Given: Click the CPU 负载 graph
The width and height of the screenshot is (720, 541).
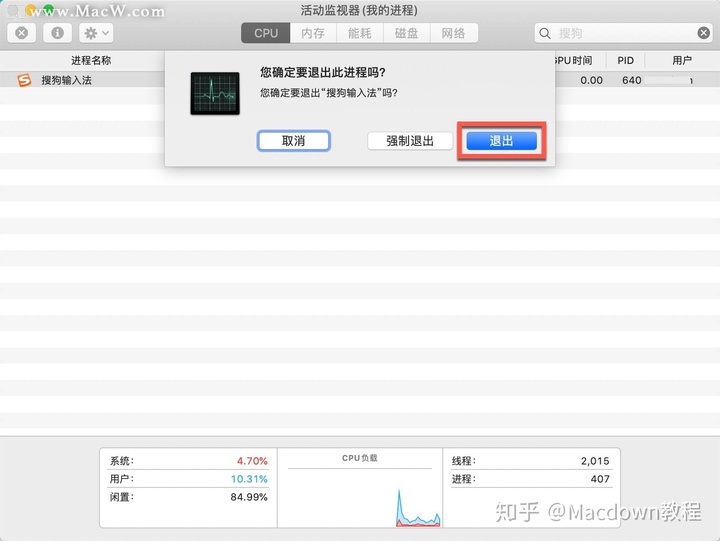Looking at the screenshot, I should coord(360,498).
